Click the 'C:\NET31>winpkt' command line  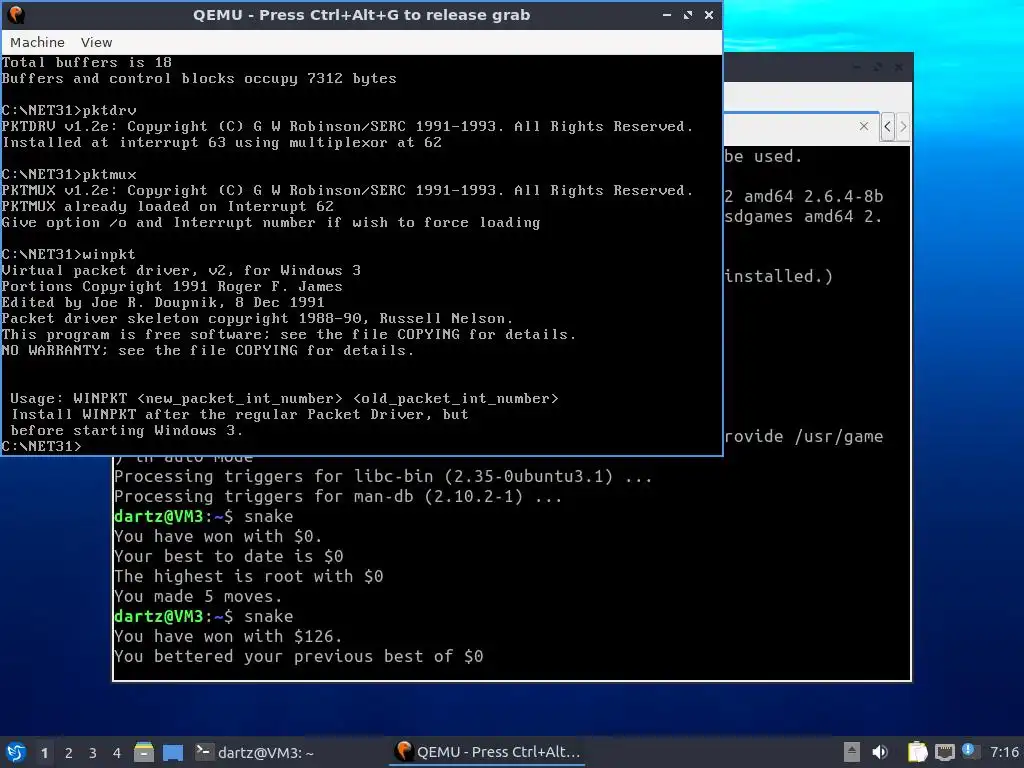pos(69,254)
